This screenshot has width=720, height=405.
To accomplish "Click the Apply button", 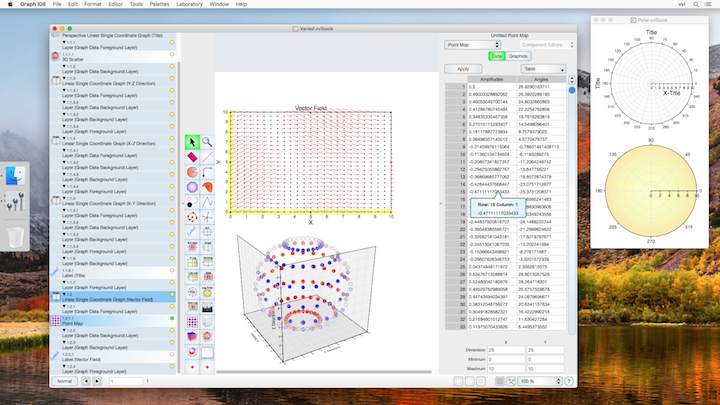I will pyautogui.click(x=463, y=69).
